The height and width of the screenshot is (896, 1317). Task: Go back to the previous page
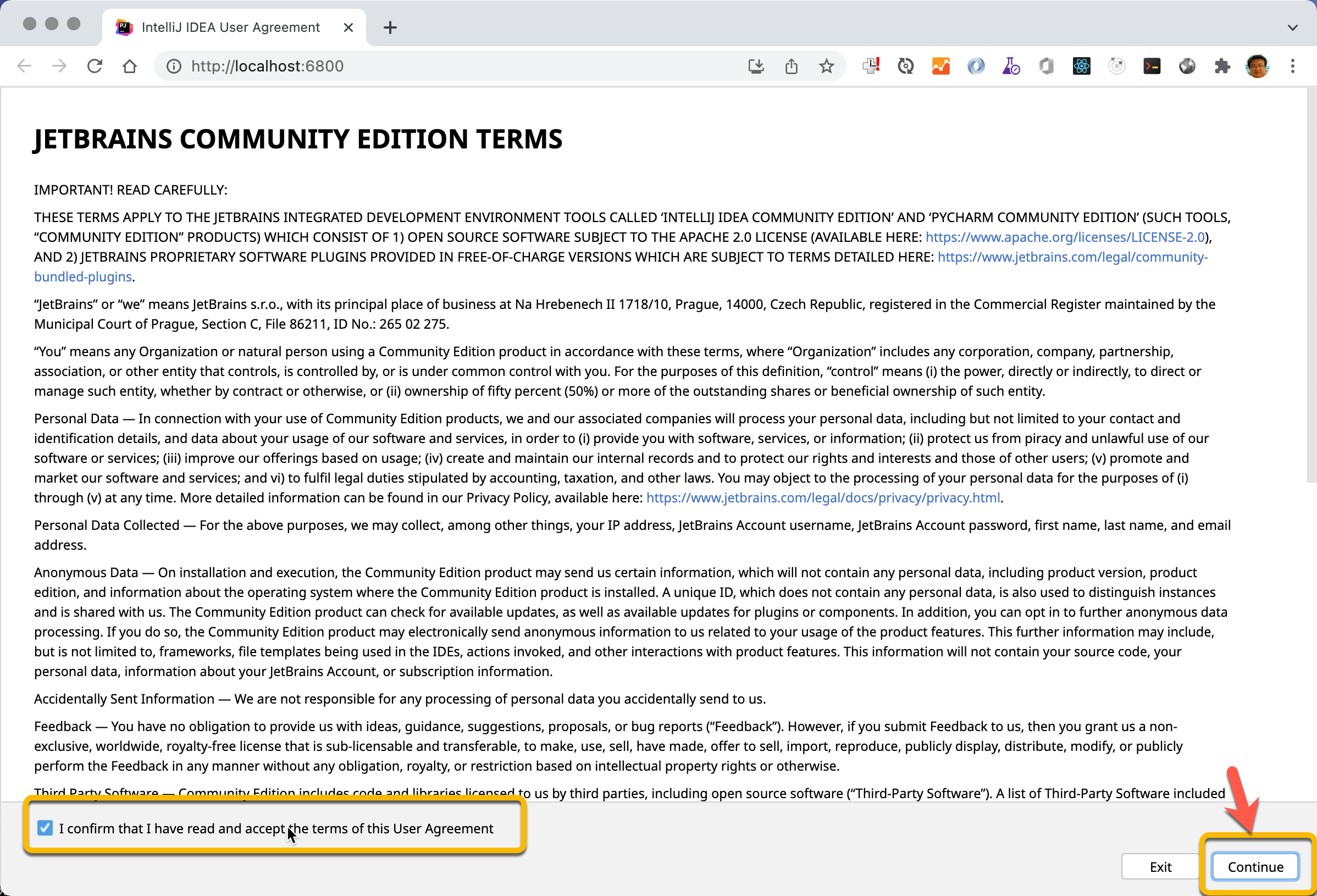pos(24,67)
